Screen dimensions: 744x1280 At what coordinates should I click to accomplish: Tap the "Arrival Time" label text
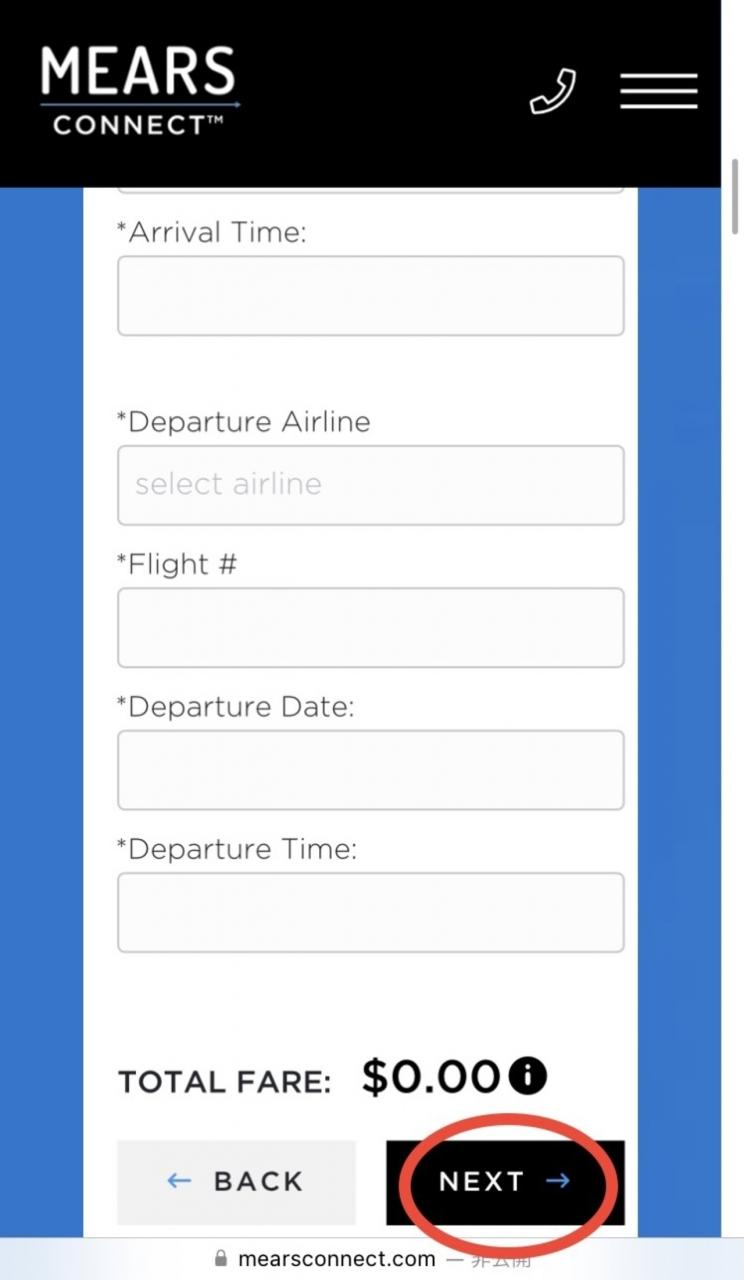coord(212,233)
